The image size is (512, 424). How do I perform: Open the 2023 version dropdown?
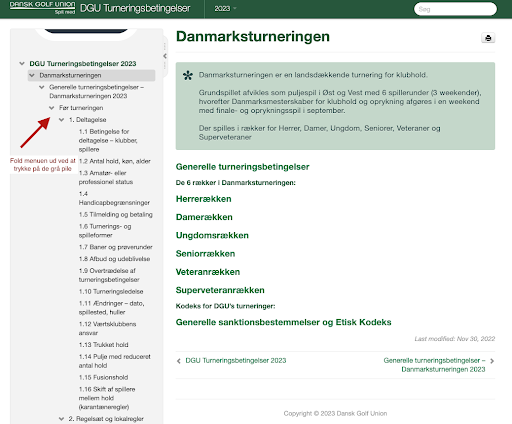click(x=225, y=9)
